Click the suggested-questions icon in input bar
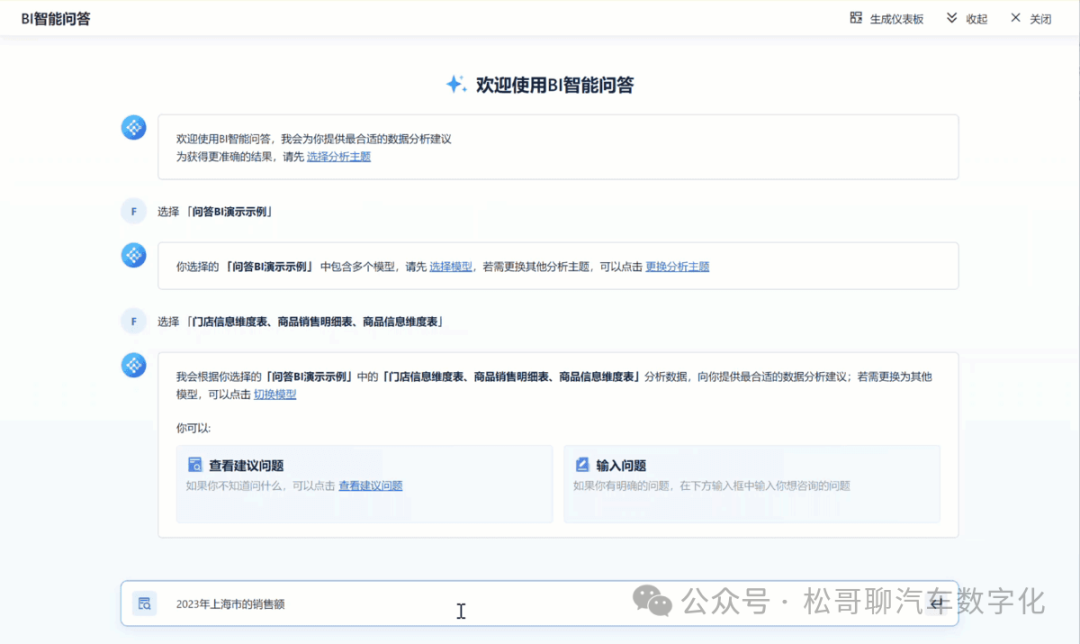 [x=144, y=603]
